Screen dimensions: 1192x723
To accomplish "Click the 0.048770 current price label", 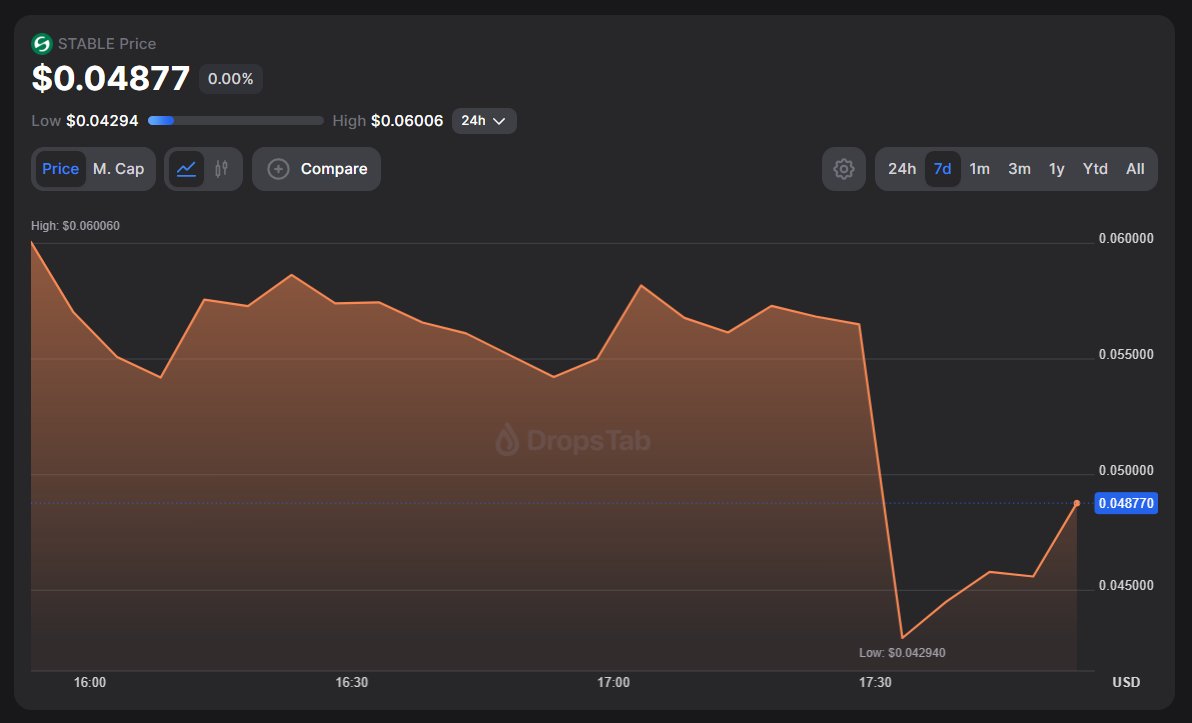I will (1126, 503).
